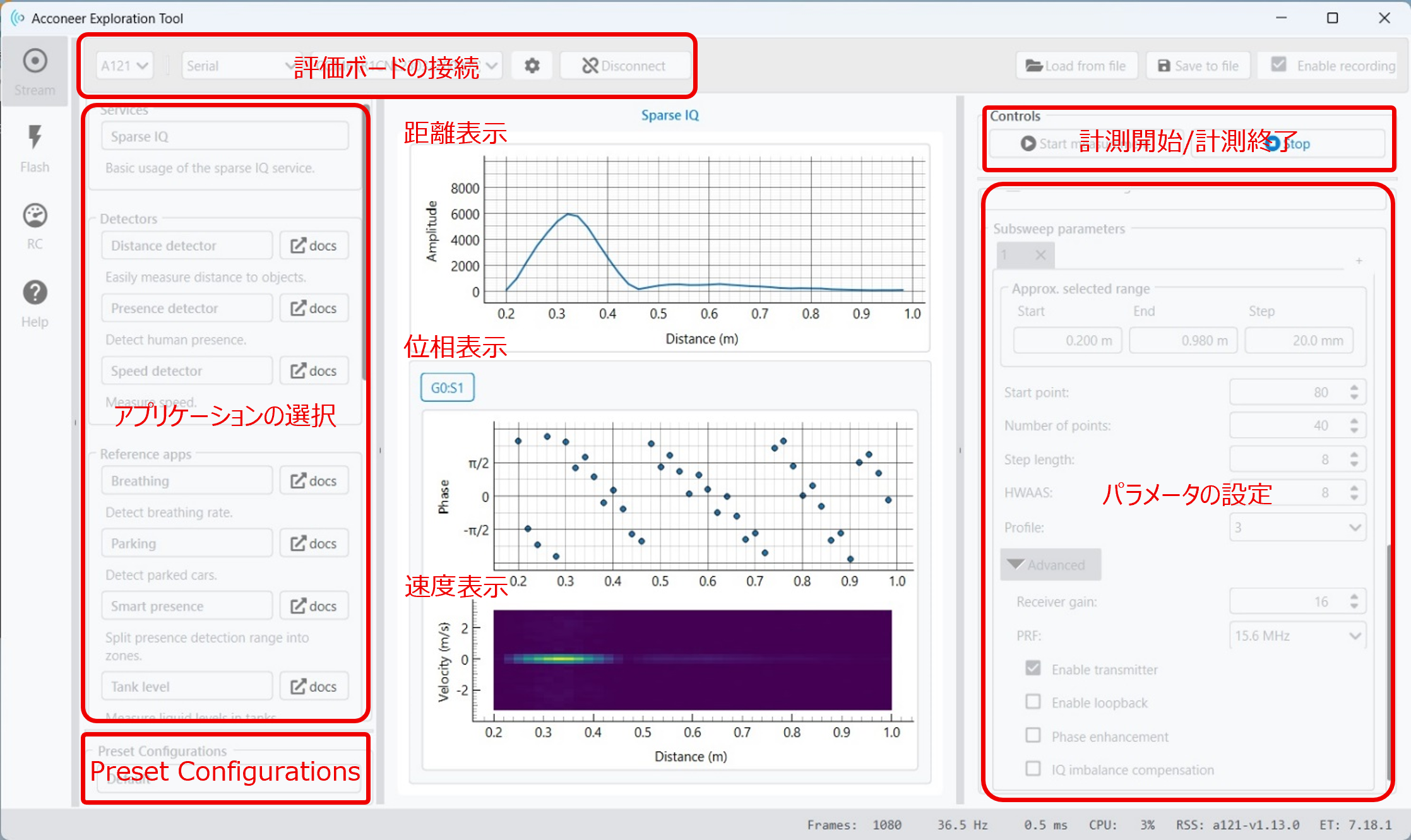Open the A121 sensor generation dropdown
The image size is (1411, 840).
[124, 66]
